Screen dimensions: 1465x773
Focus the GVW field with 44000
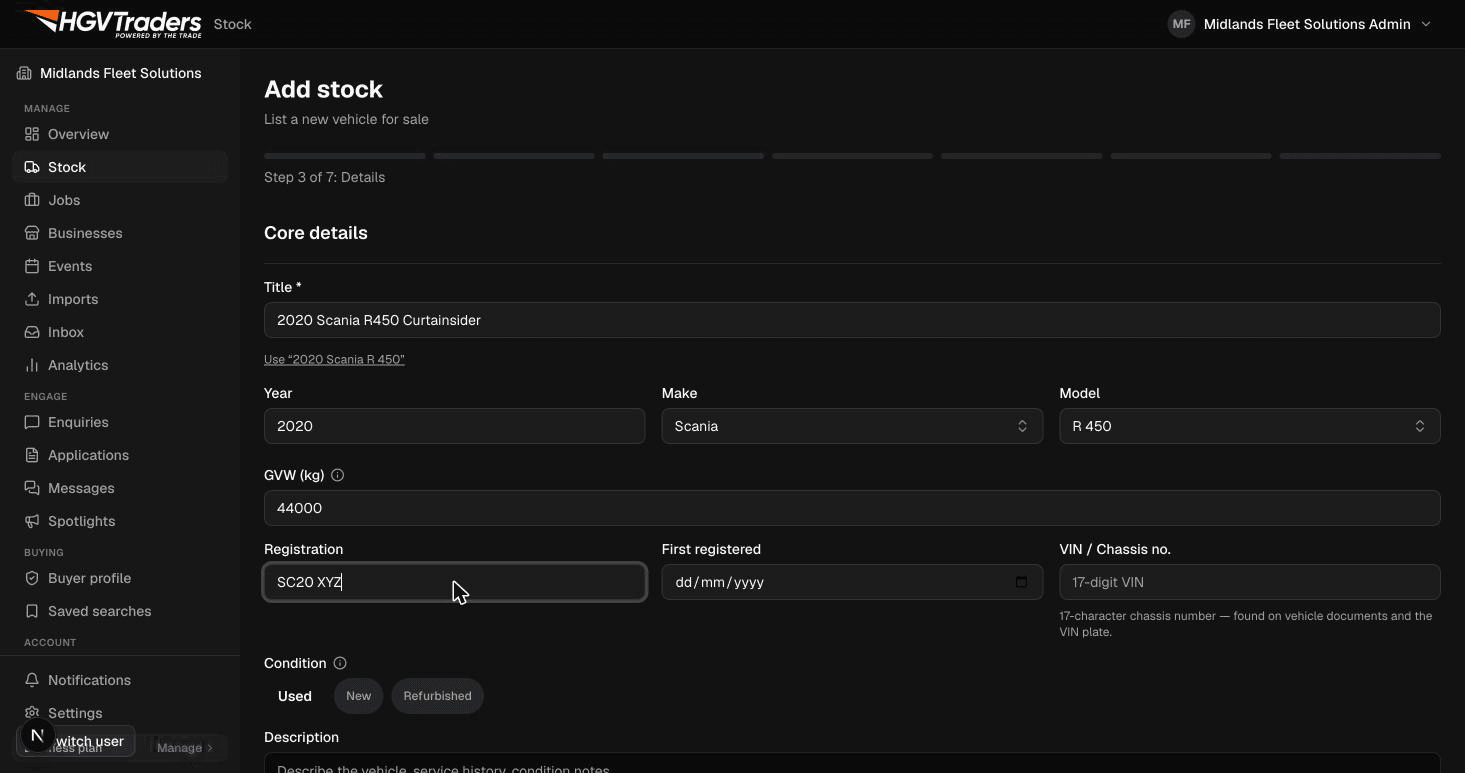[x=852, y=508]
